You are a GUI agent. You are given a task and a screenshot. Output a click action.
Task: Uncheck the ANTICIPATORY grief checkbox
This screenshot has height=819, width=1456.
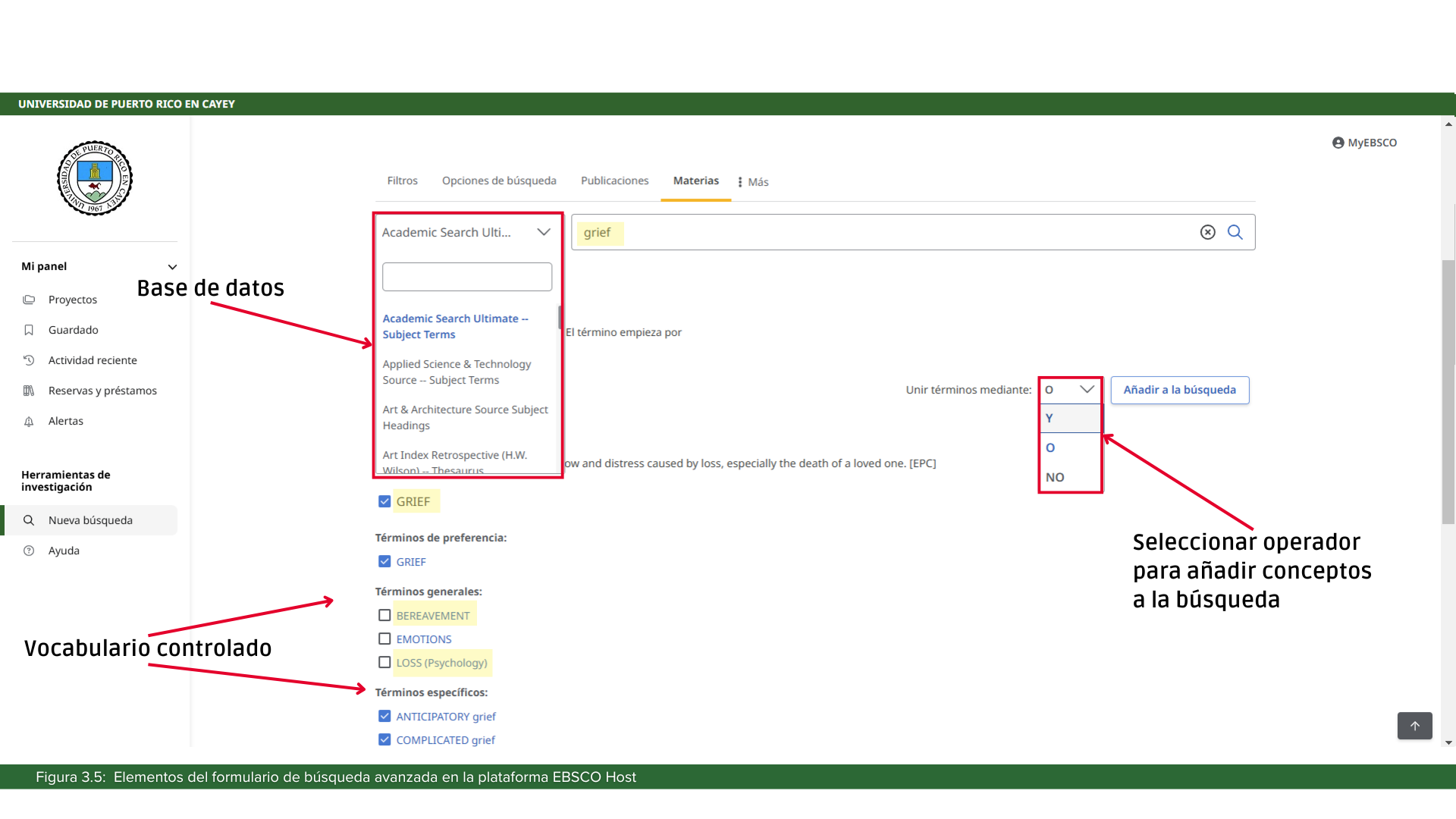(x=384, y=716)
